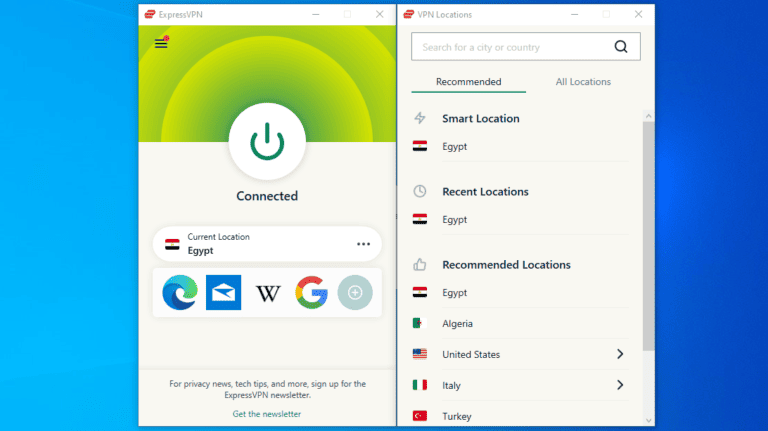
Task: Open the Google shortcut
Action: point(311,293)
